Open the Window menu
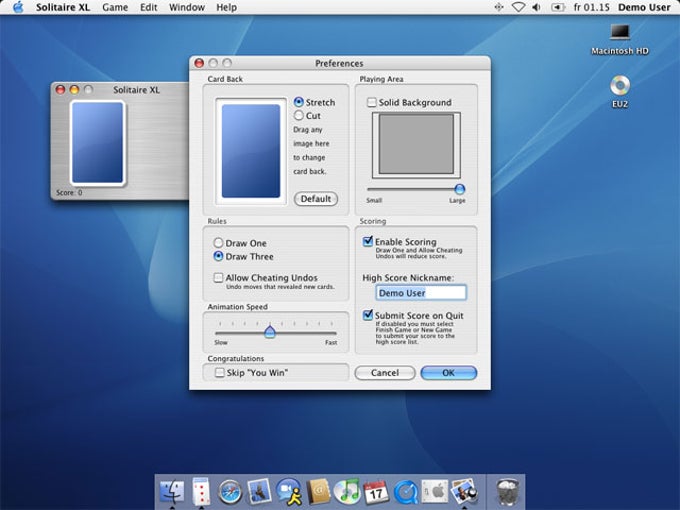Image resolution: width=680 pixels, height=510 pixels. pos(187,7)
